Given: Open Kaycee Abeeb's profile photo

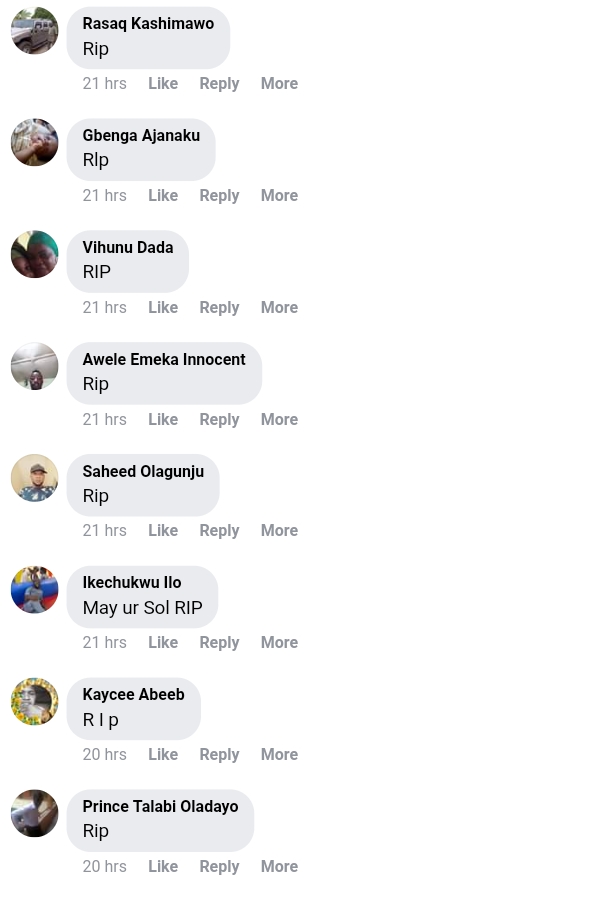Looking at the screenshot, I should [35, 701].
